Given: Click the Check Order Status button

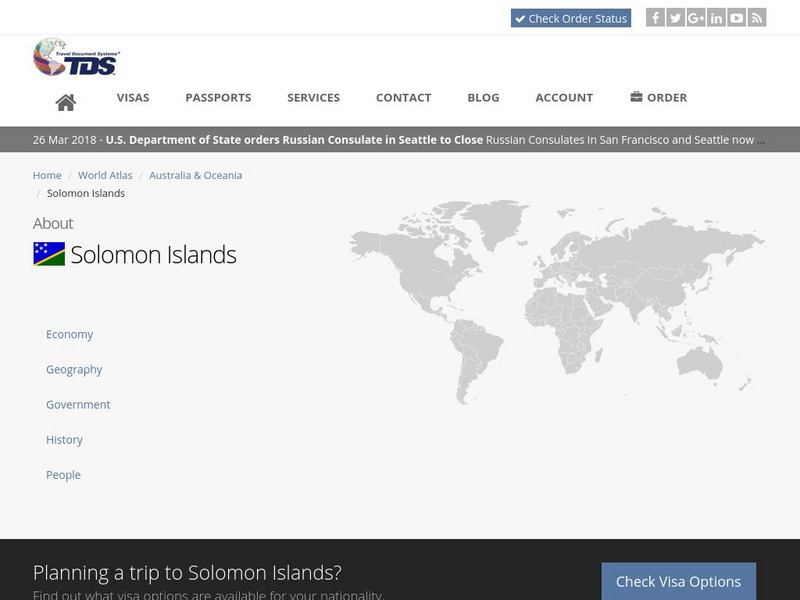Looking at the screenshot, I should tap(570, 17).
